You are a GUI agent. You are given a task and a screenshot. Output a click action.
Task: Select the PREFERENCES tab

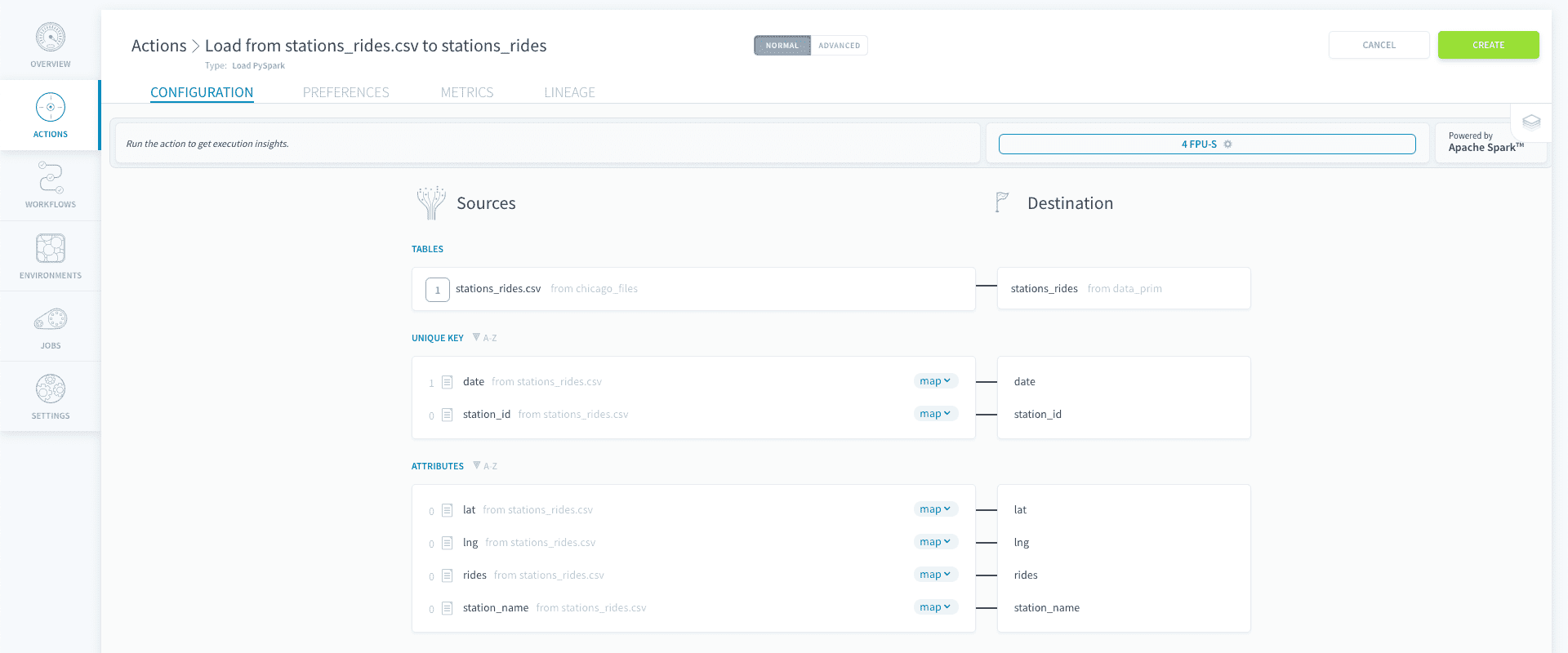(x=346, y=92)
